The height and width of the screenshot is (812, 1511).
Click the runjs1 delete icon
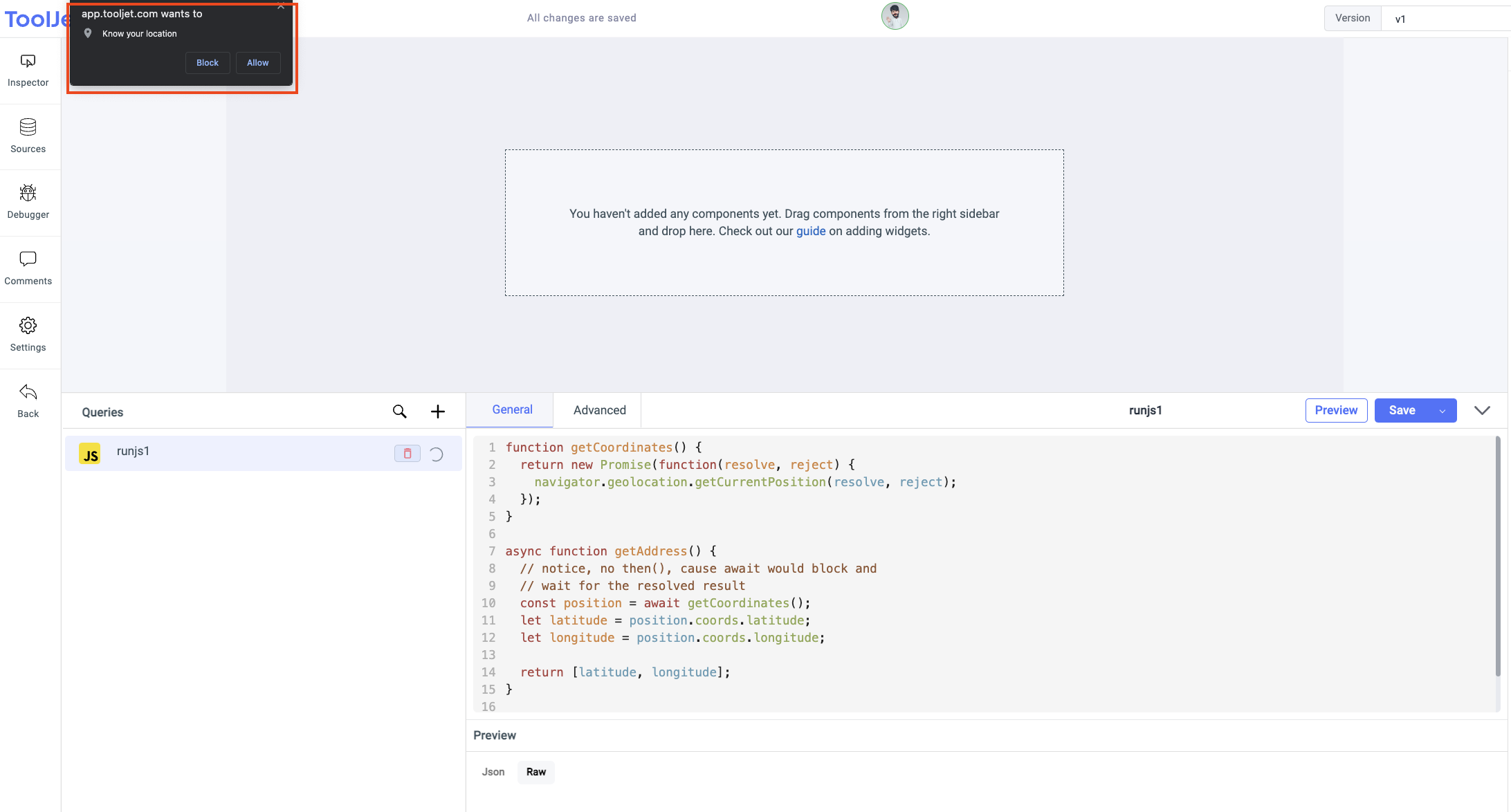(407, 453)
